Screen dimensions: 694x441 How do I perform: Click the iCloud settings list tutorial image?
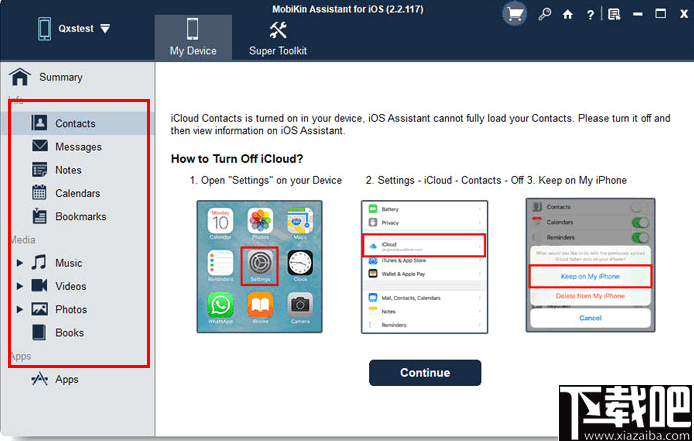click(x=424, y=267)
